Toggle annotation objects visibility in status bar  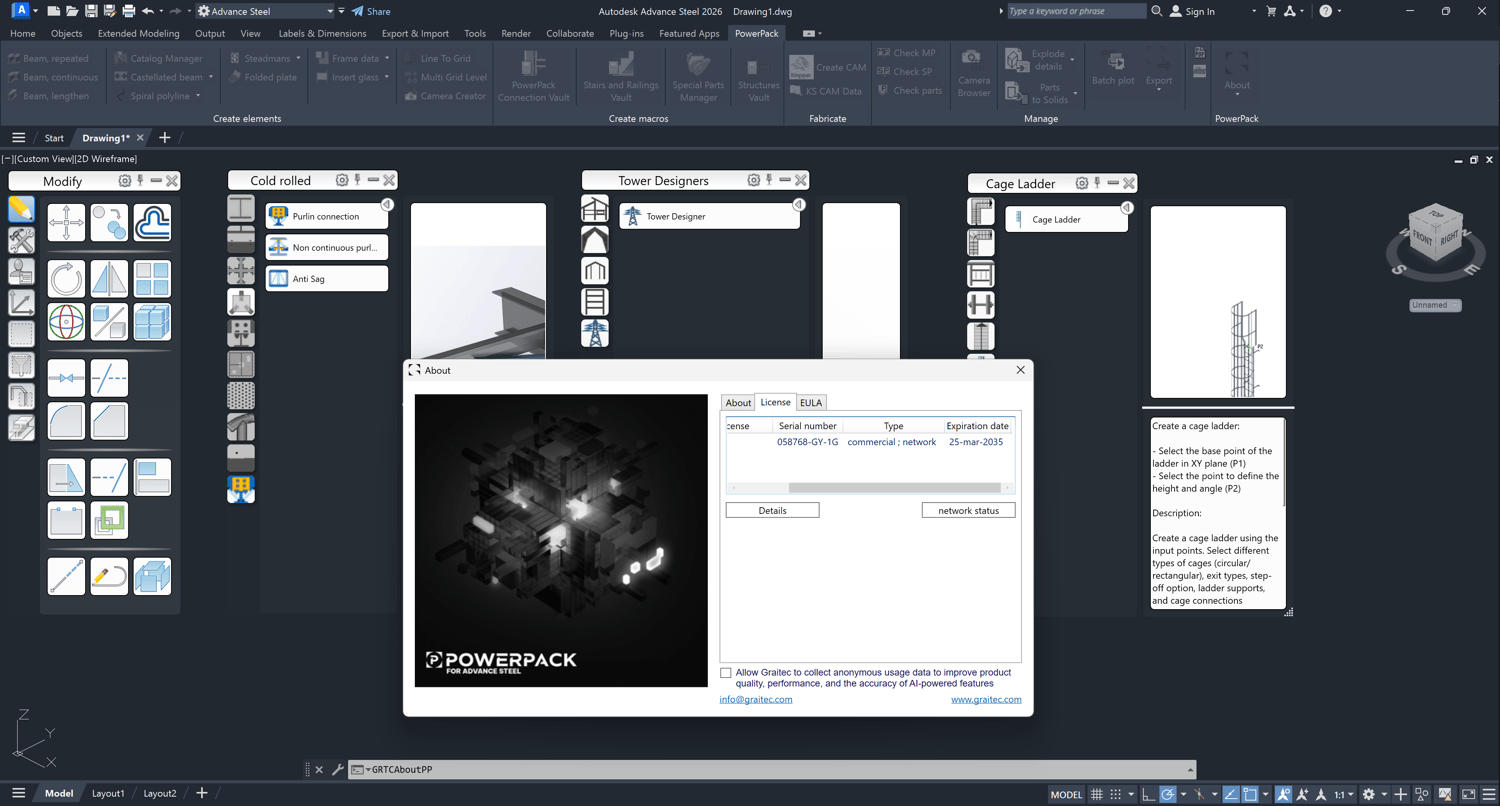[1284, 794]
